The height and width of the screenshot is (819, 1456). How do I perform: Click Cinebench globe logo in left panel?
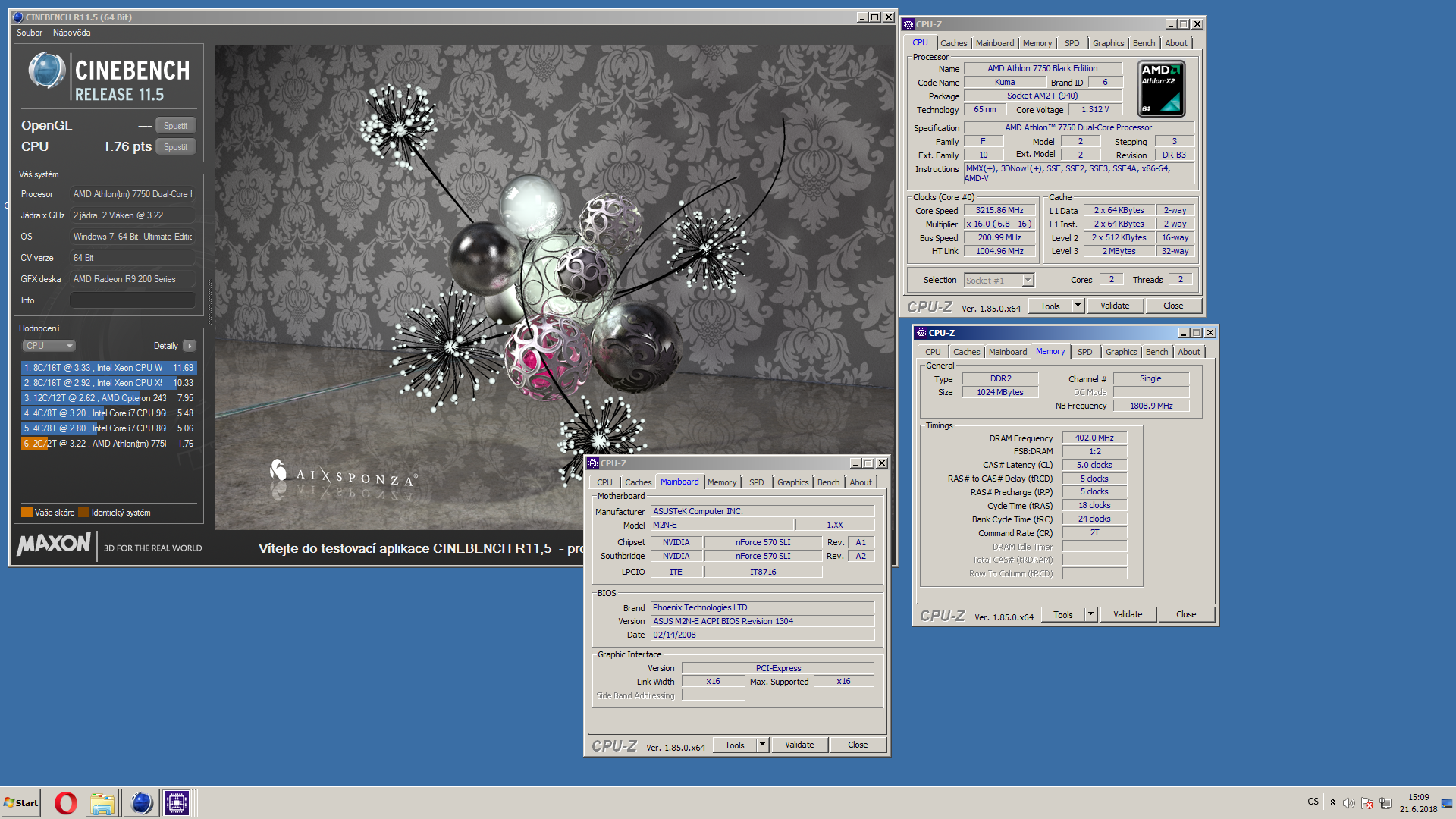(47, 71)
